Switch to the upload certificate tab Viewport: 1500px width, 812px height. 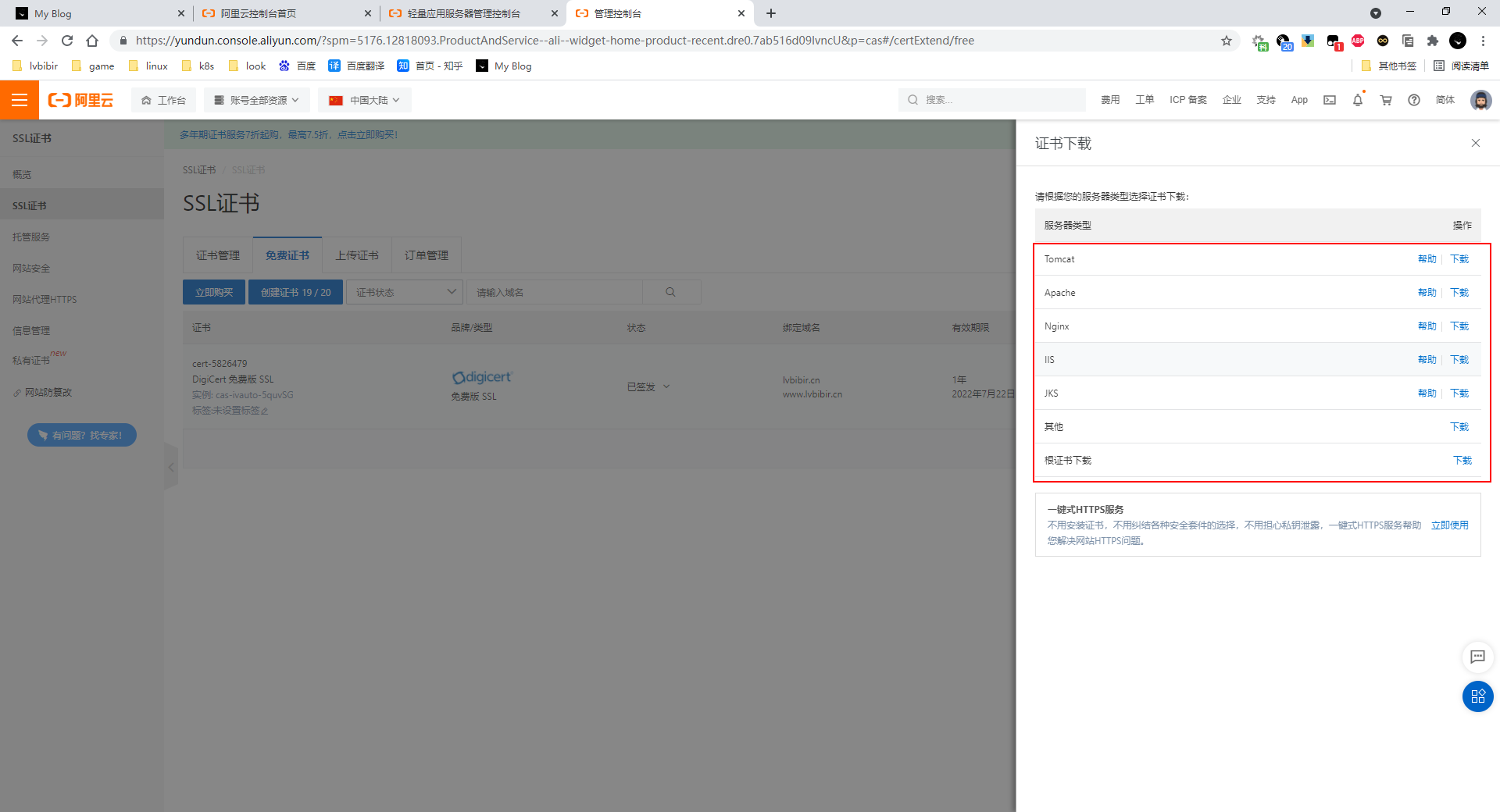(357, 255)
